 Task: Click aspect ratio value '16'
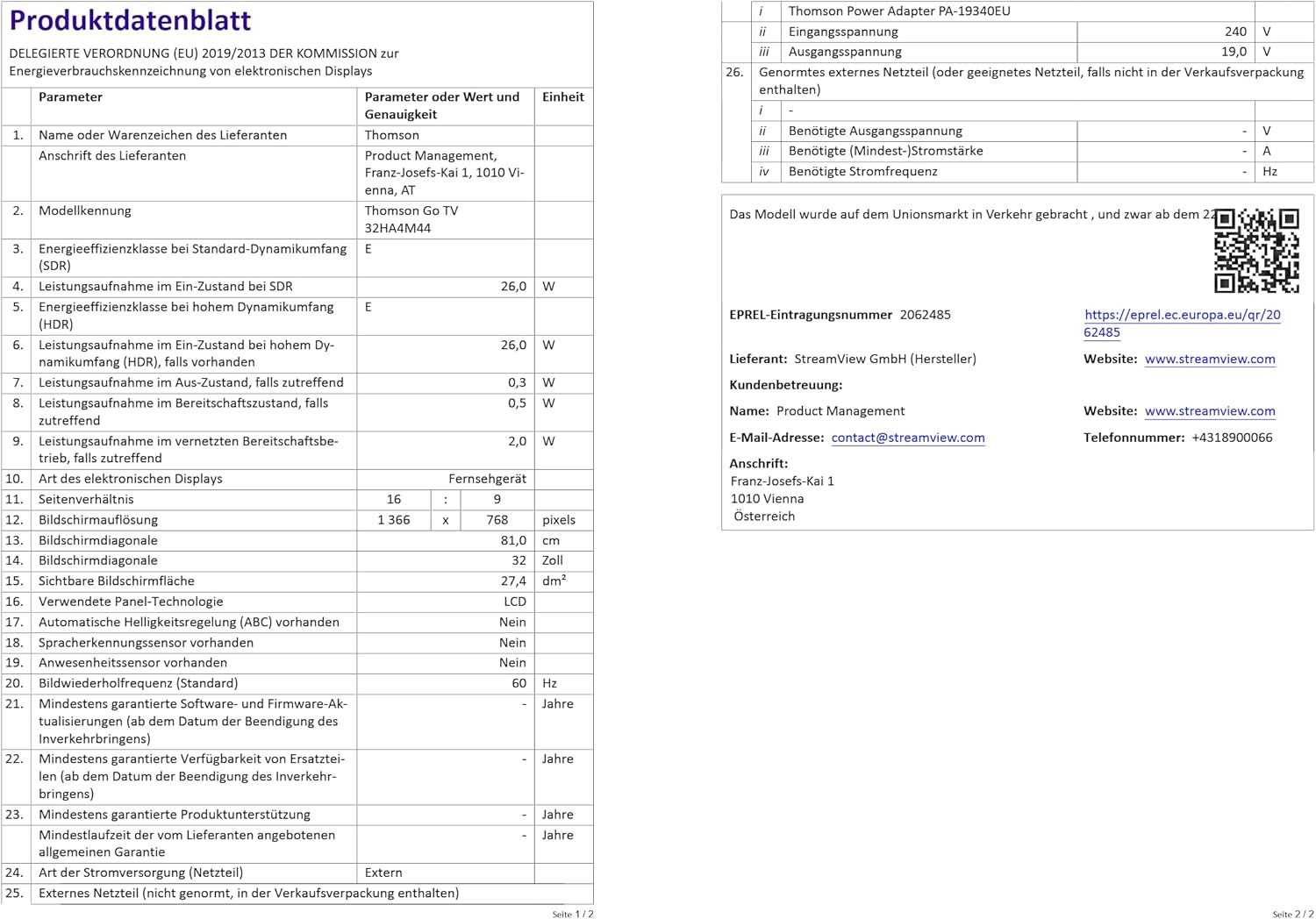pos(394,499)
